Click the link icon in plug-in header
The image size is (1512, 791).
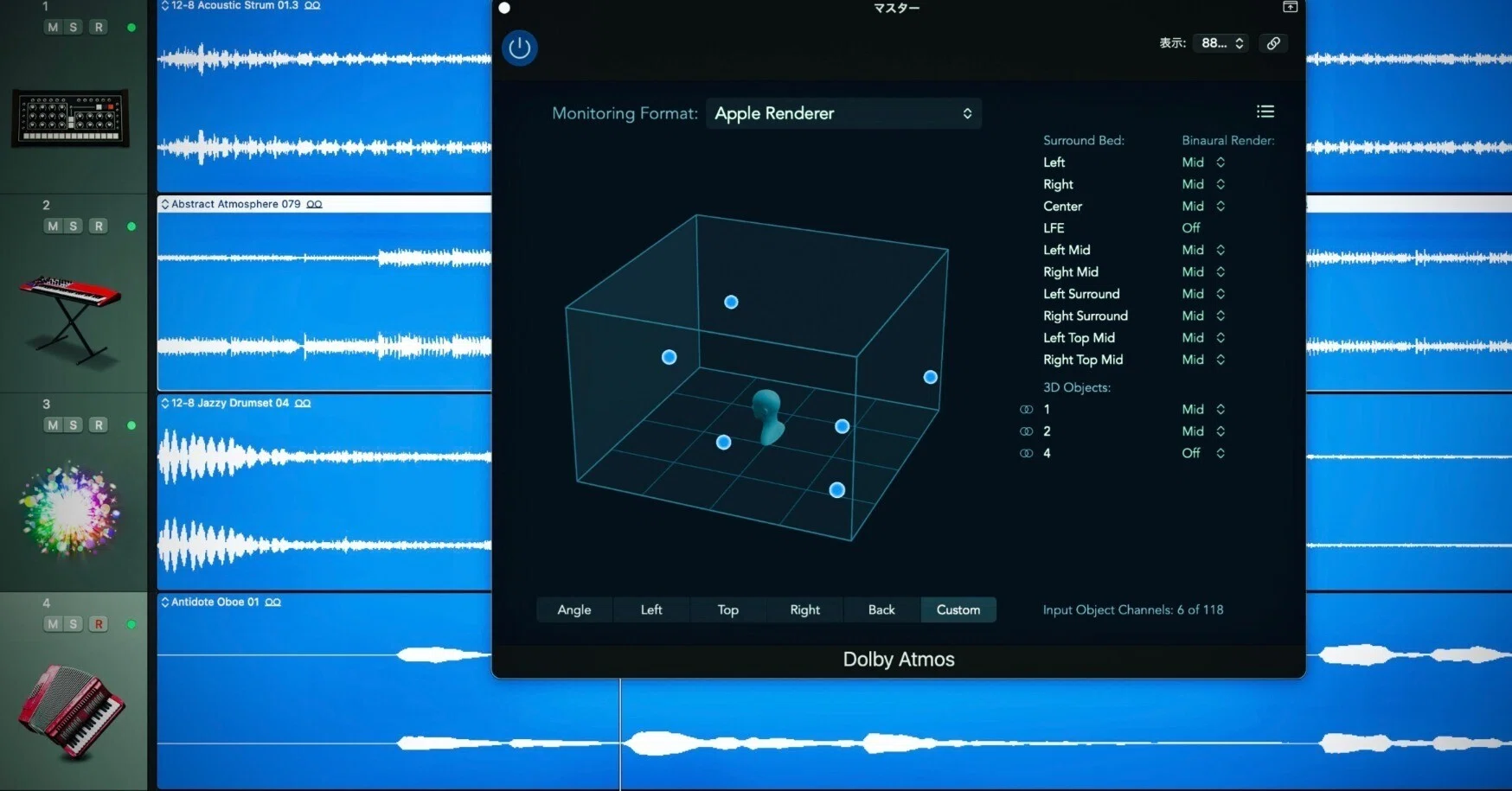(1273, 43)
